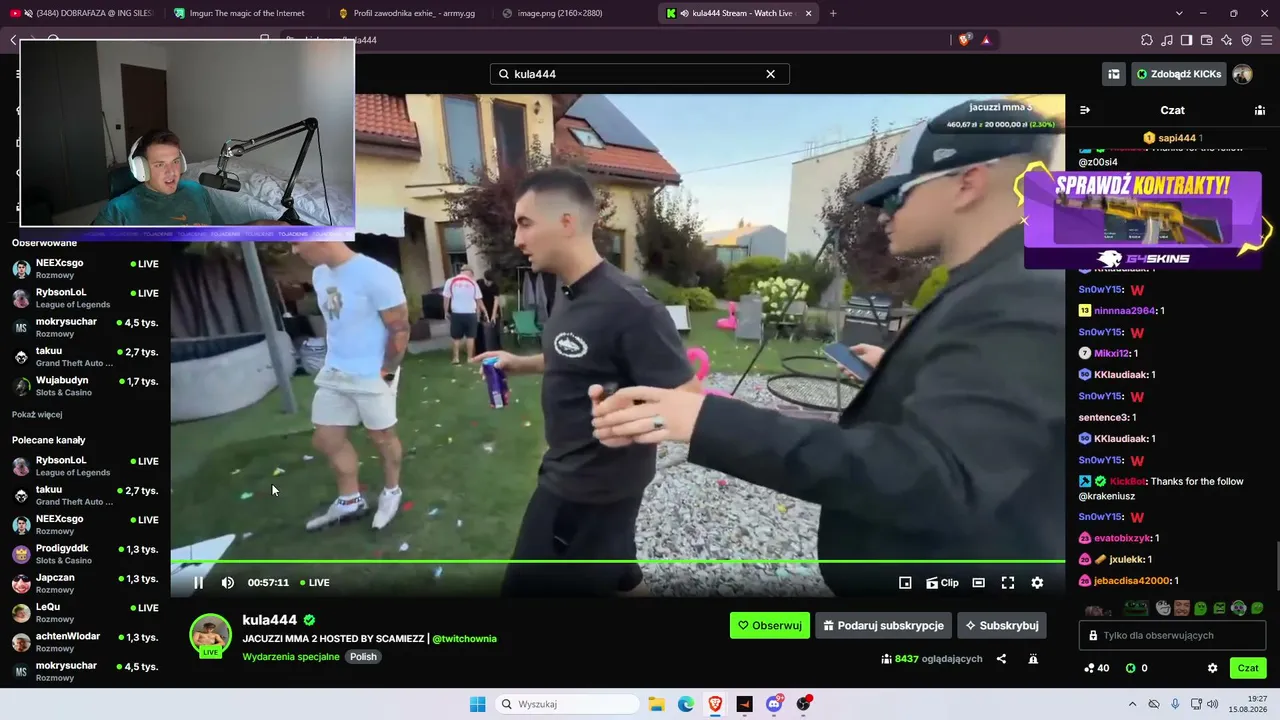Clear the kula444 search field
The height and width of the screenshot is (720, 1280).
tap(771, 74)
